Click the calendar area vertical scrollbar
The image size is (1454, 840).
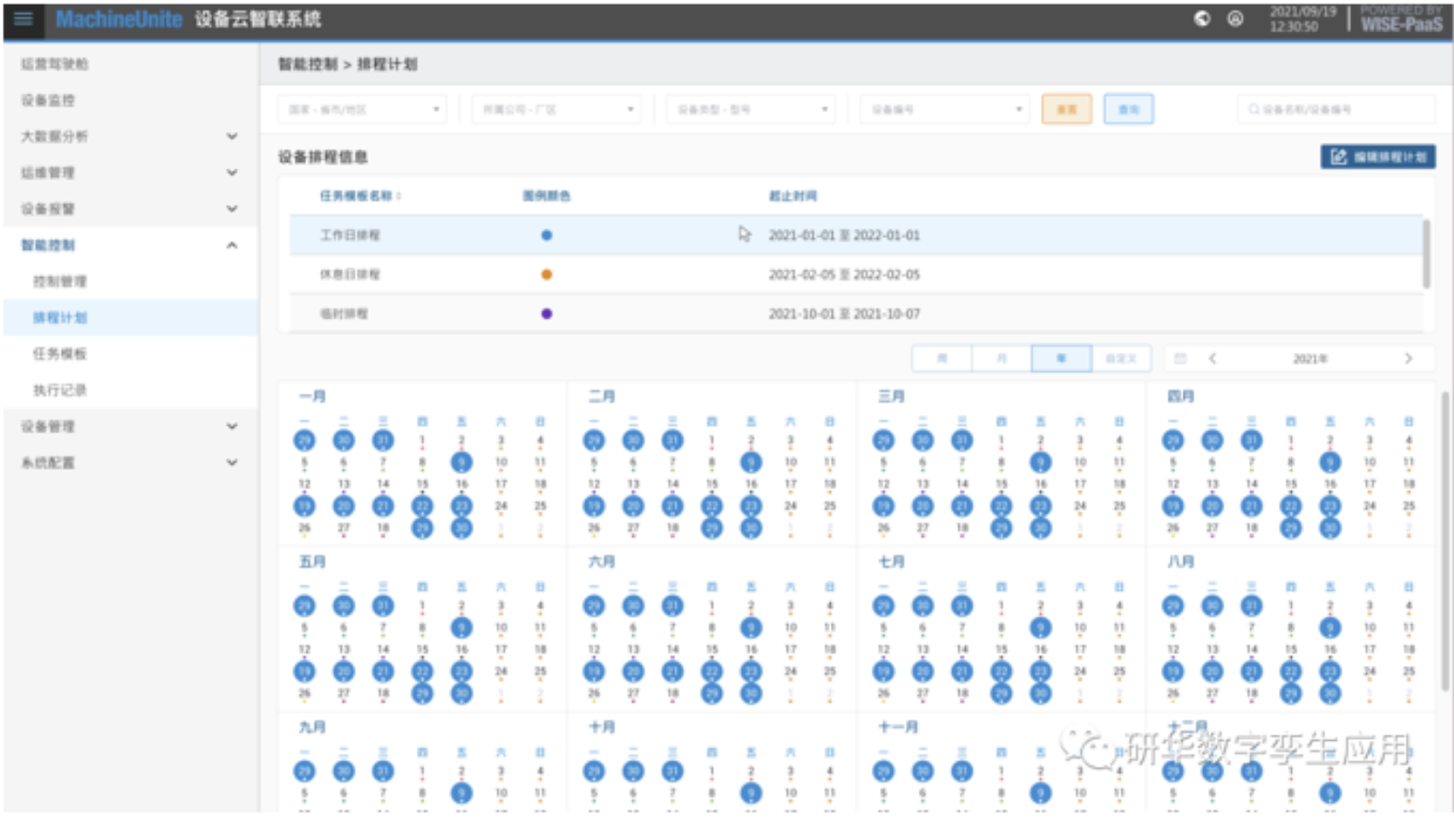pos(1445,542)
